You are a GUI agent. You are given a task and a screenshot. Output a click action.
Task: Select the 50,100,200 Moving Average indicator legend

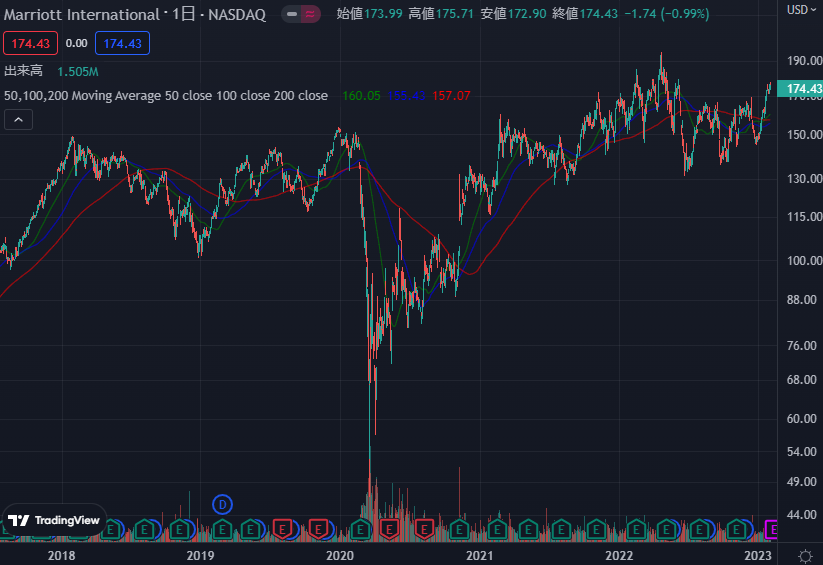coord(166,96)
